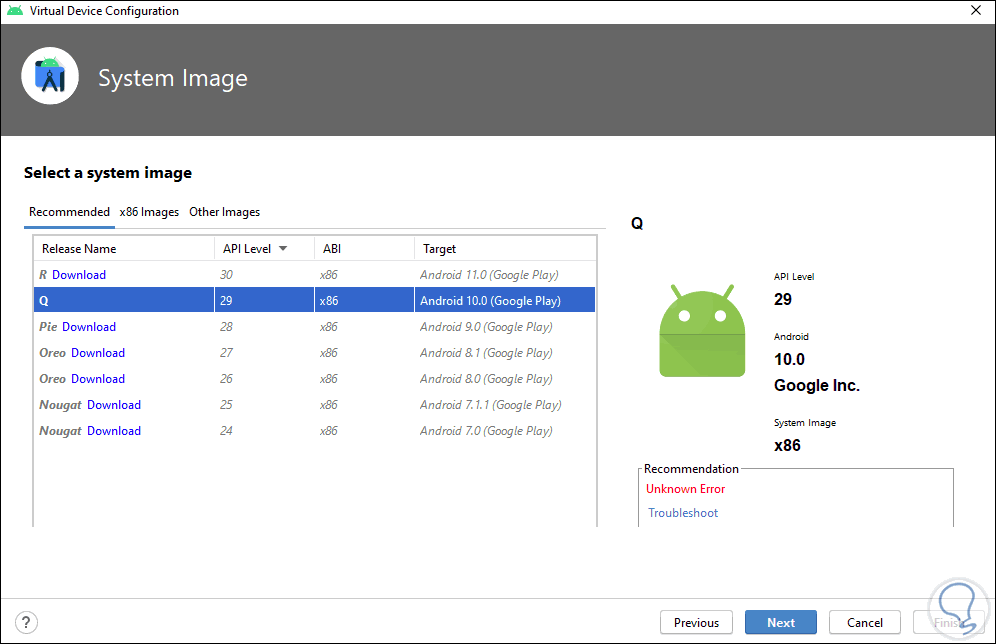
Task: Select the Recommended tab
Action: pos(69,212)
